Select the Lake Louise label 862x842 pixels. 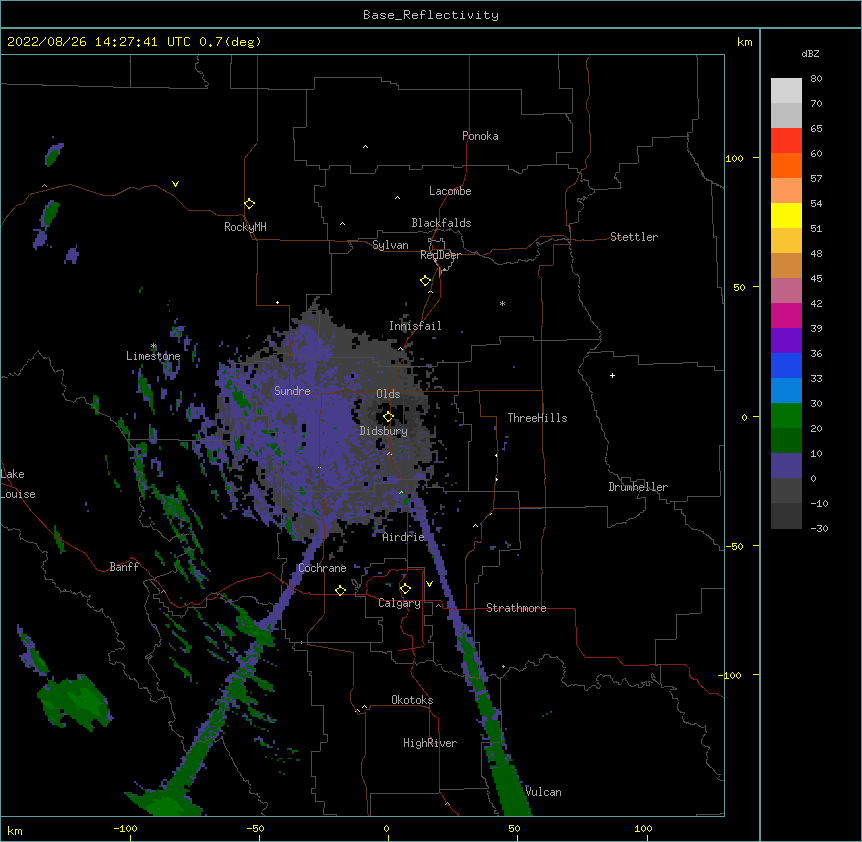[18, 484]
